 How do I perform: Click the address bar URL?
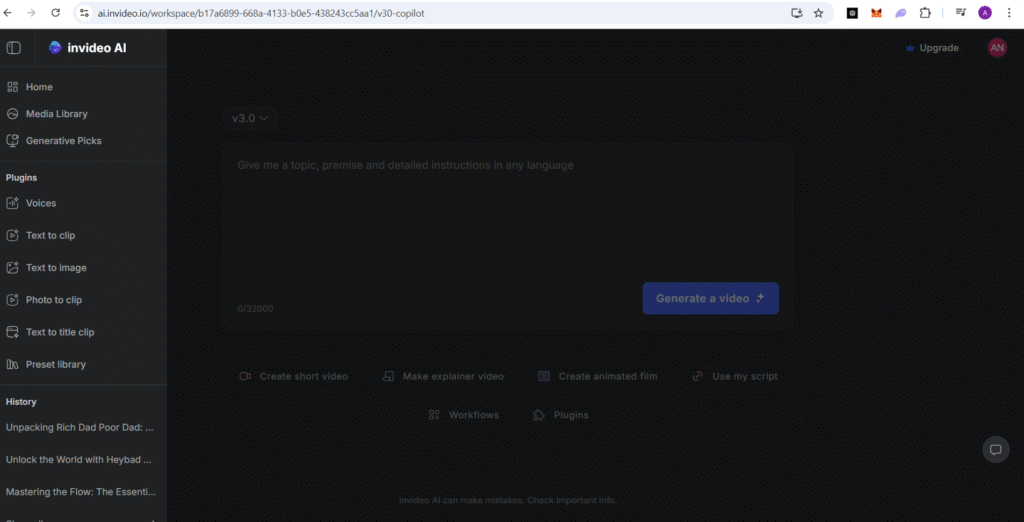pyautogui.click(x=261, y=13)
